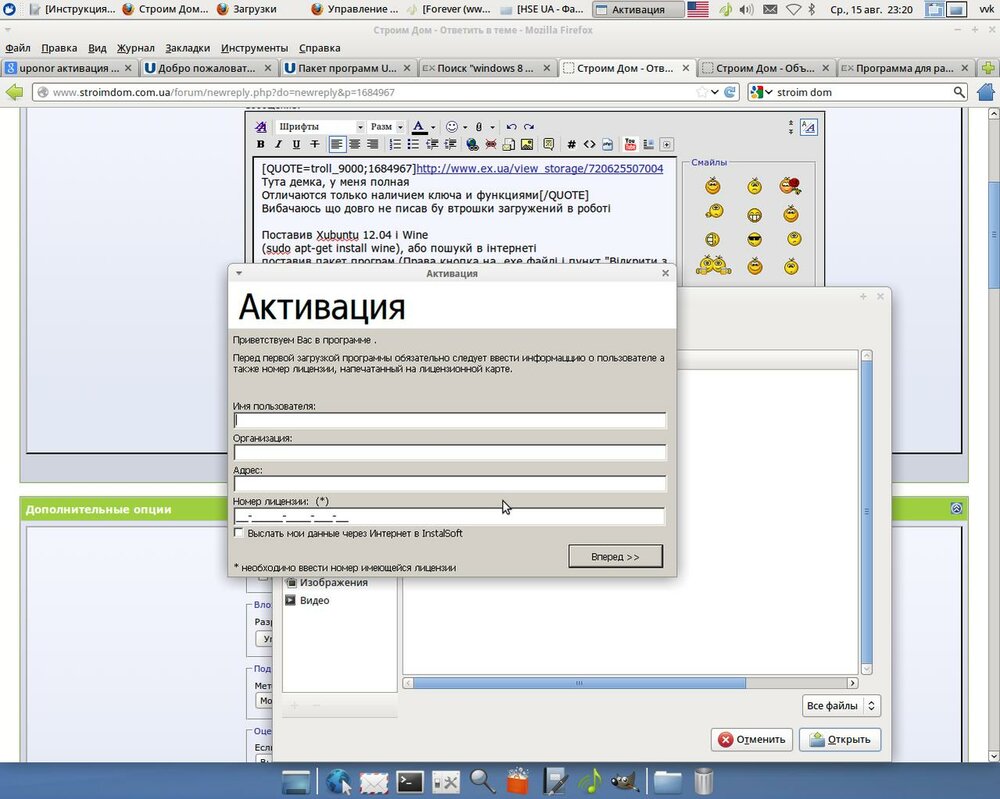Launch GIMP from the dock
The width and height of the screenshot is (1000, 799).
[622, 781]
